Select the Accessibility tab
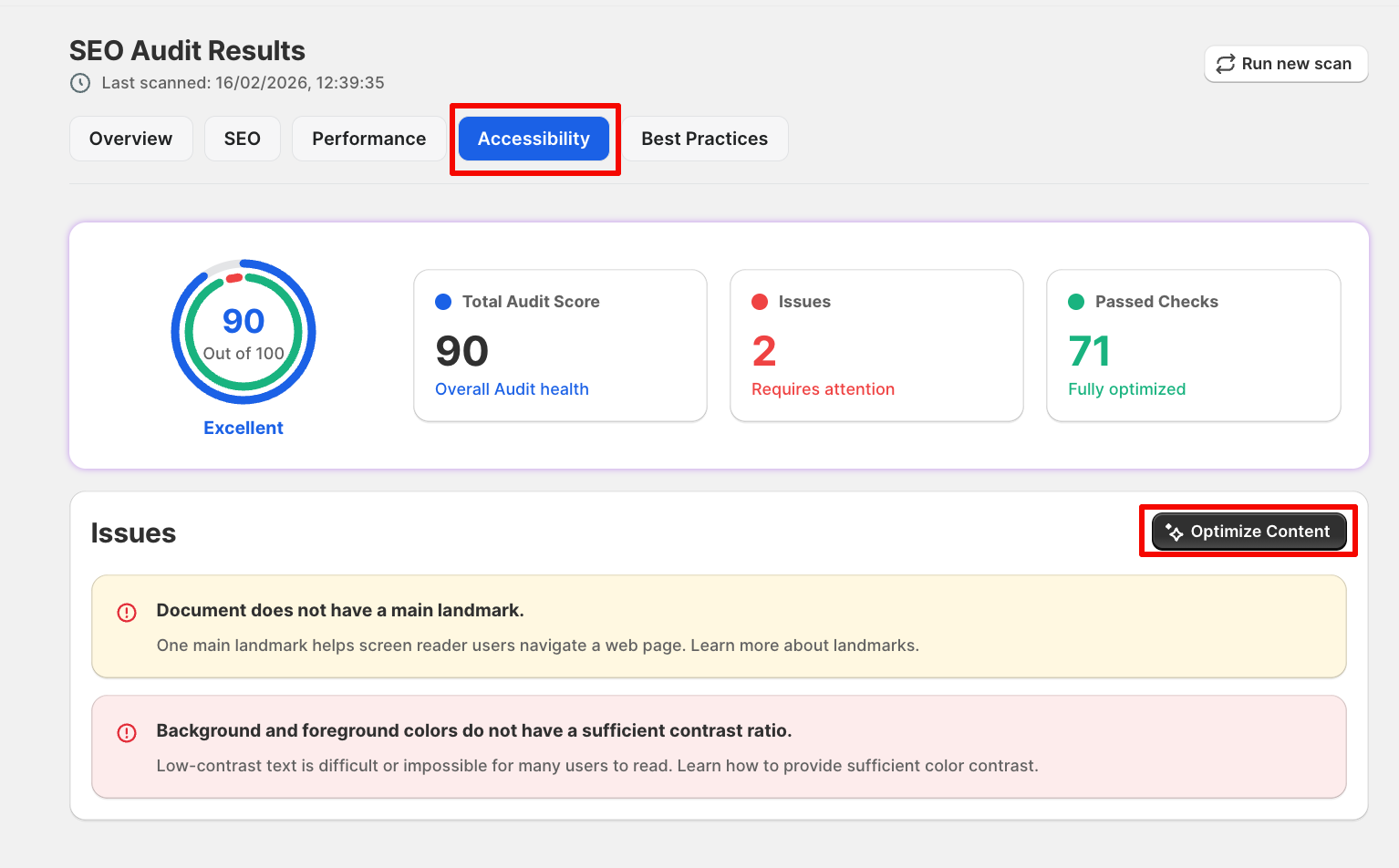Viewport: 1399px width, 868px height. click(534, 139)
